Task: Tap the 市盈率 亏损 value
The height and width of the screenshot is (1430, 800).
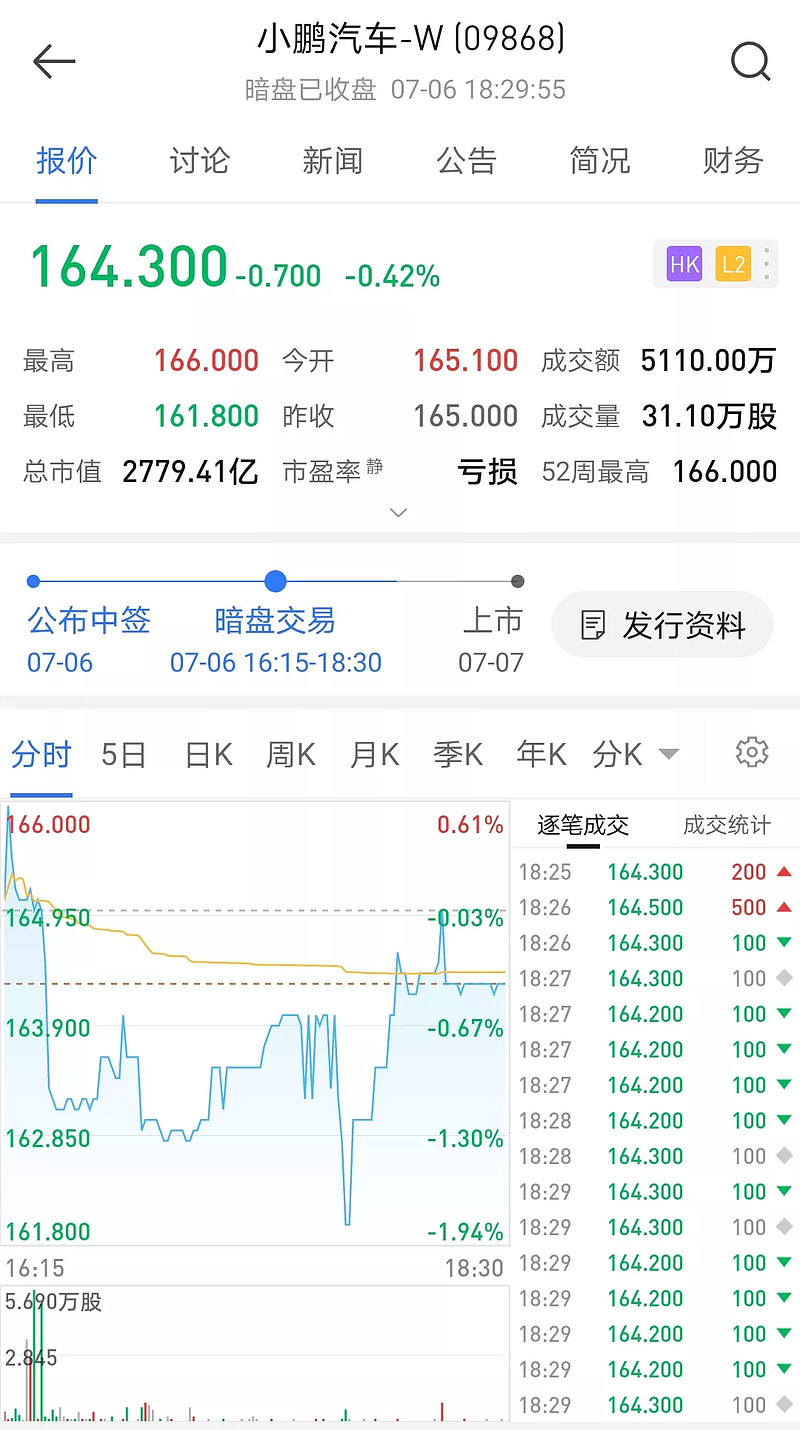Action: coord(488,471)
